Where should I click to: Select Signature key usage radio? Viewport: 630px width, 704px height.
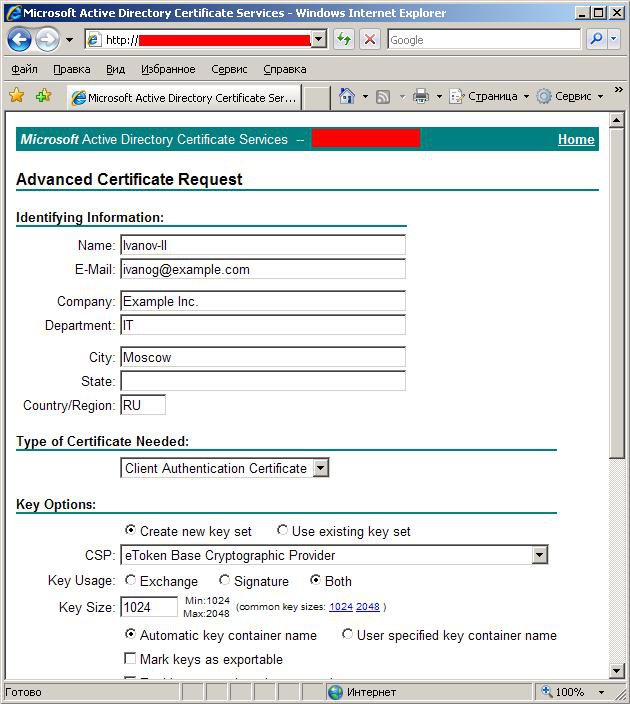(224, 580)
